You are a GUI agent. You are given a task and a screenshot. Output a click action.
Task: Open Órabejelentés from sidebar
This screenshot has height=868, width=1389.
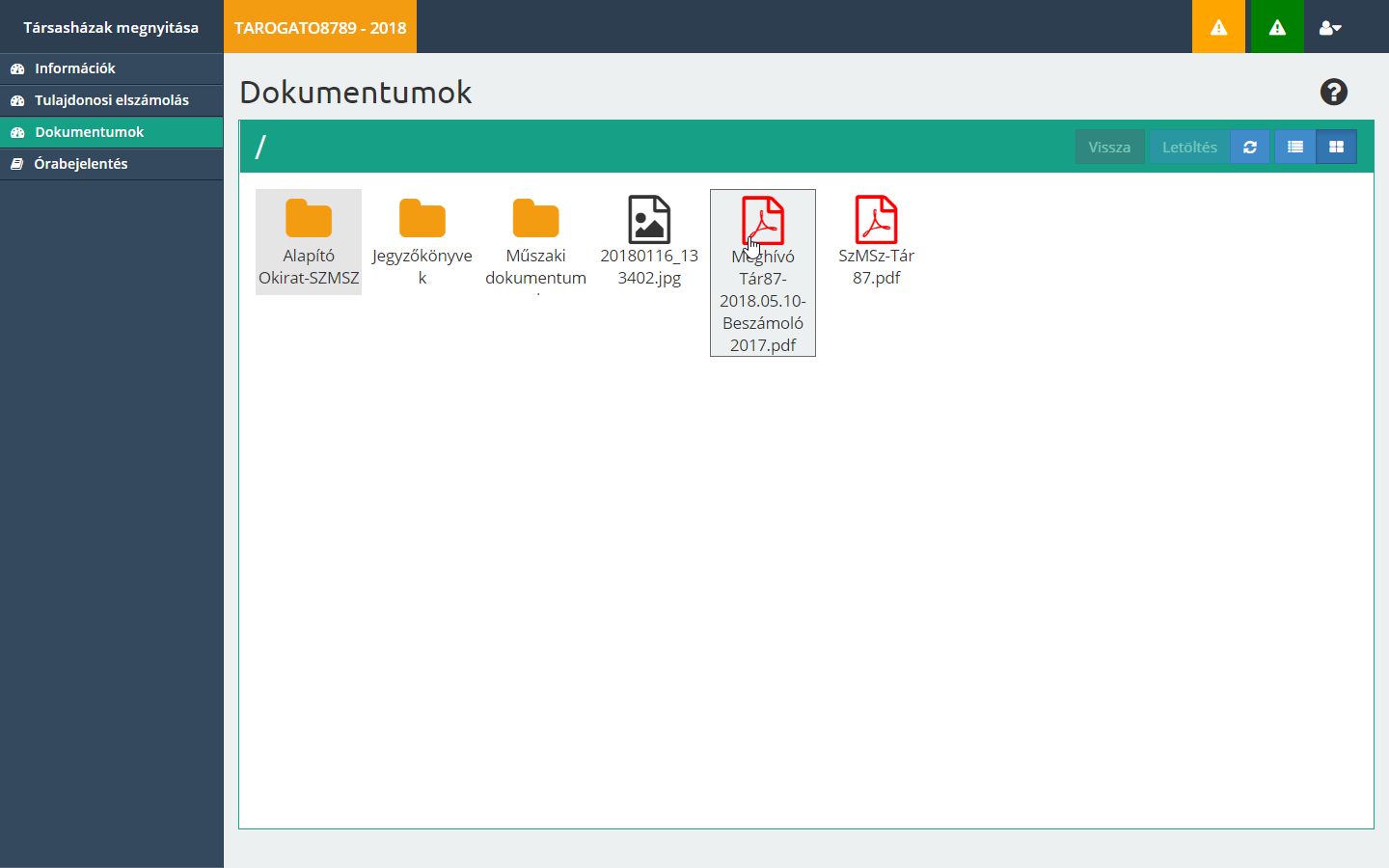[x=81, y=164]
